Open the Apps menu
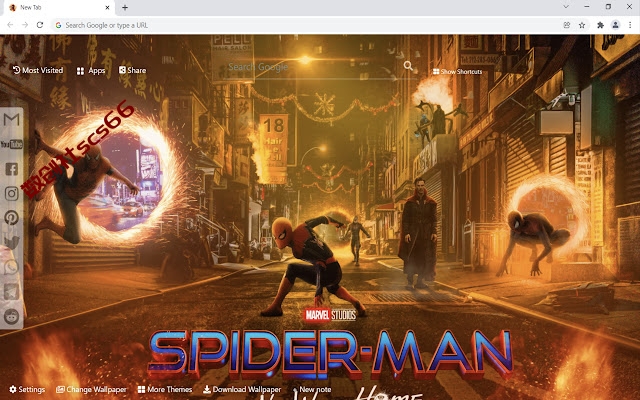The width and height of the screenshot is (640, 400). coord(91,71)
